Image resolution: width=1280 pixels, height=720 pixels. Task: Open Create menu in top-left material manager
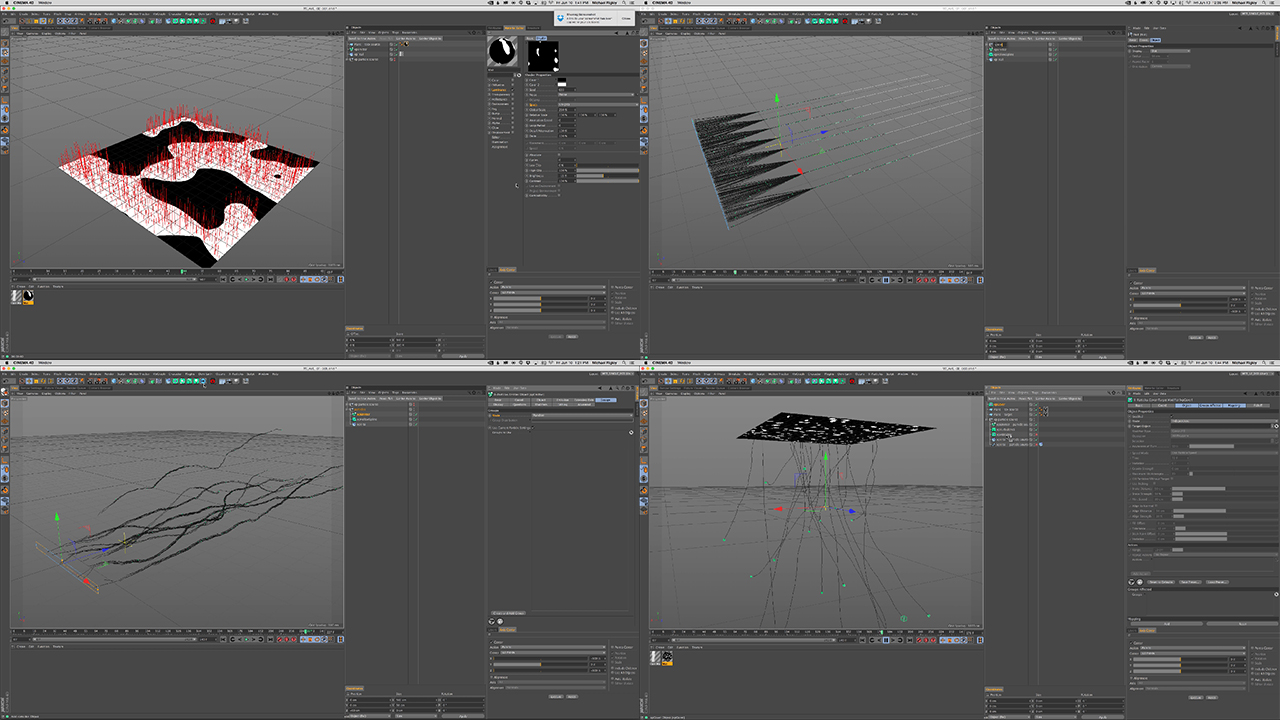[20, 286]
